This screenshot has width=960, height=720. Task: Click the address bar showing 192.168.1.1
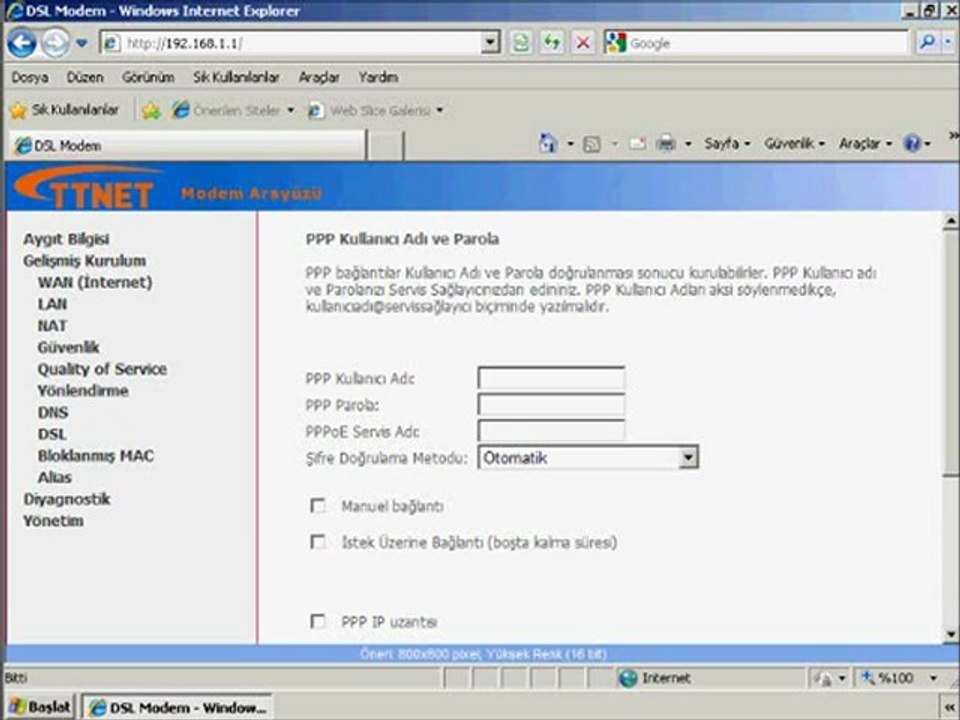(x=290, y=43)
